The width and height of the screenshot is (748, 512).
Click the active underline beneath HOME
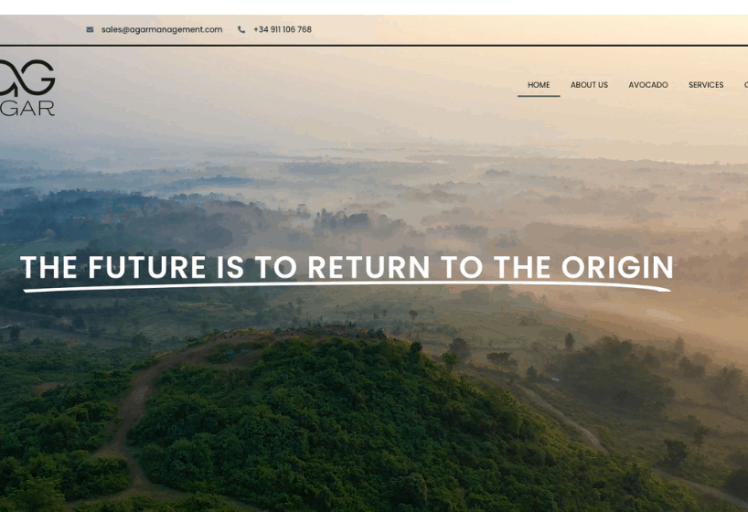[539, 96]
